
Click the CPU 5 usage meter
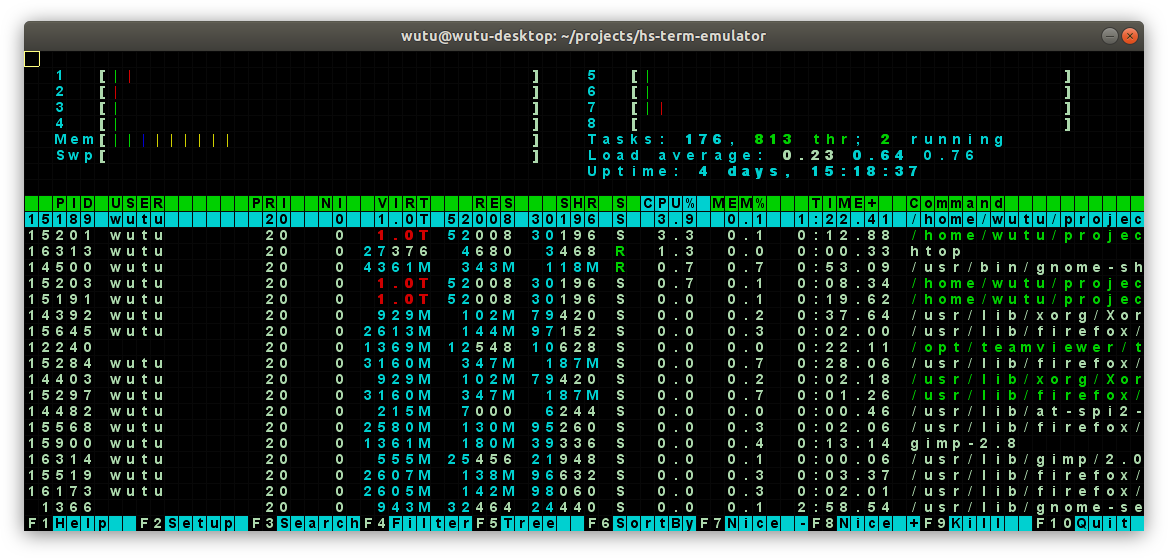pos(830,76)
